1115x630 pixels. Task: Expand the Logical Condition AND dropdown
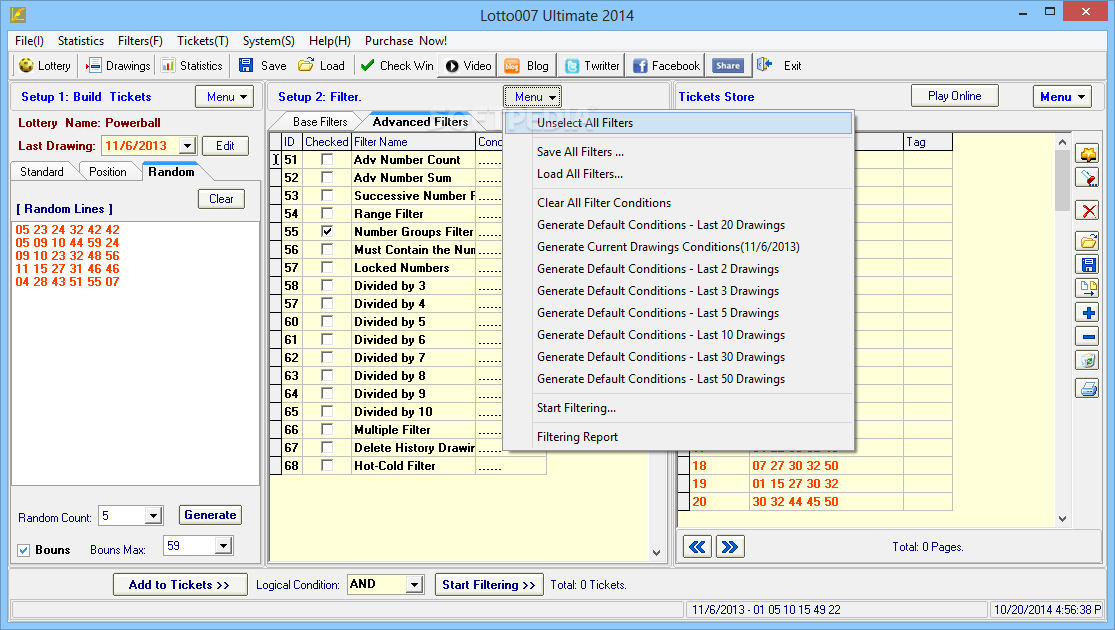414,584
